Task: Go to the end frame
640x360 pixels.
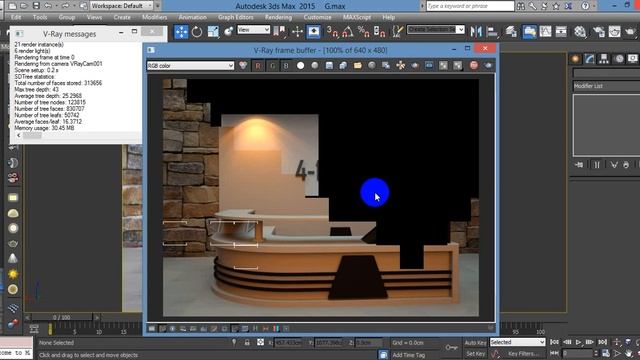Action: pyautogui.click(x=602, y=342)
